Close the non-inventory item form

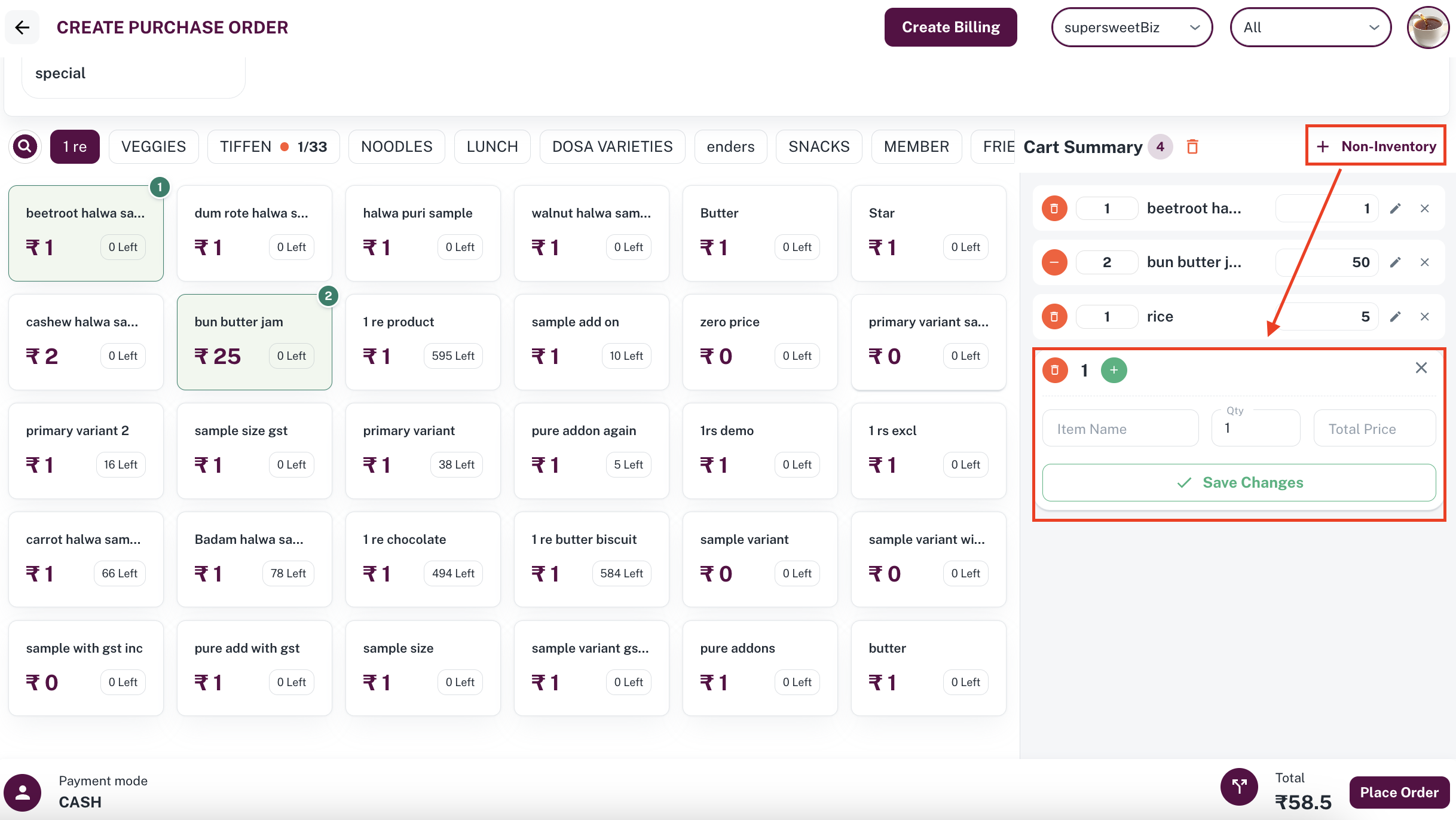[x=1421, y=368]
